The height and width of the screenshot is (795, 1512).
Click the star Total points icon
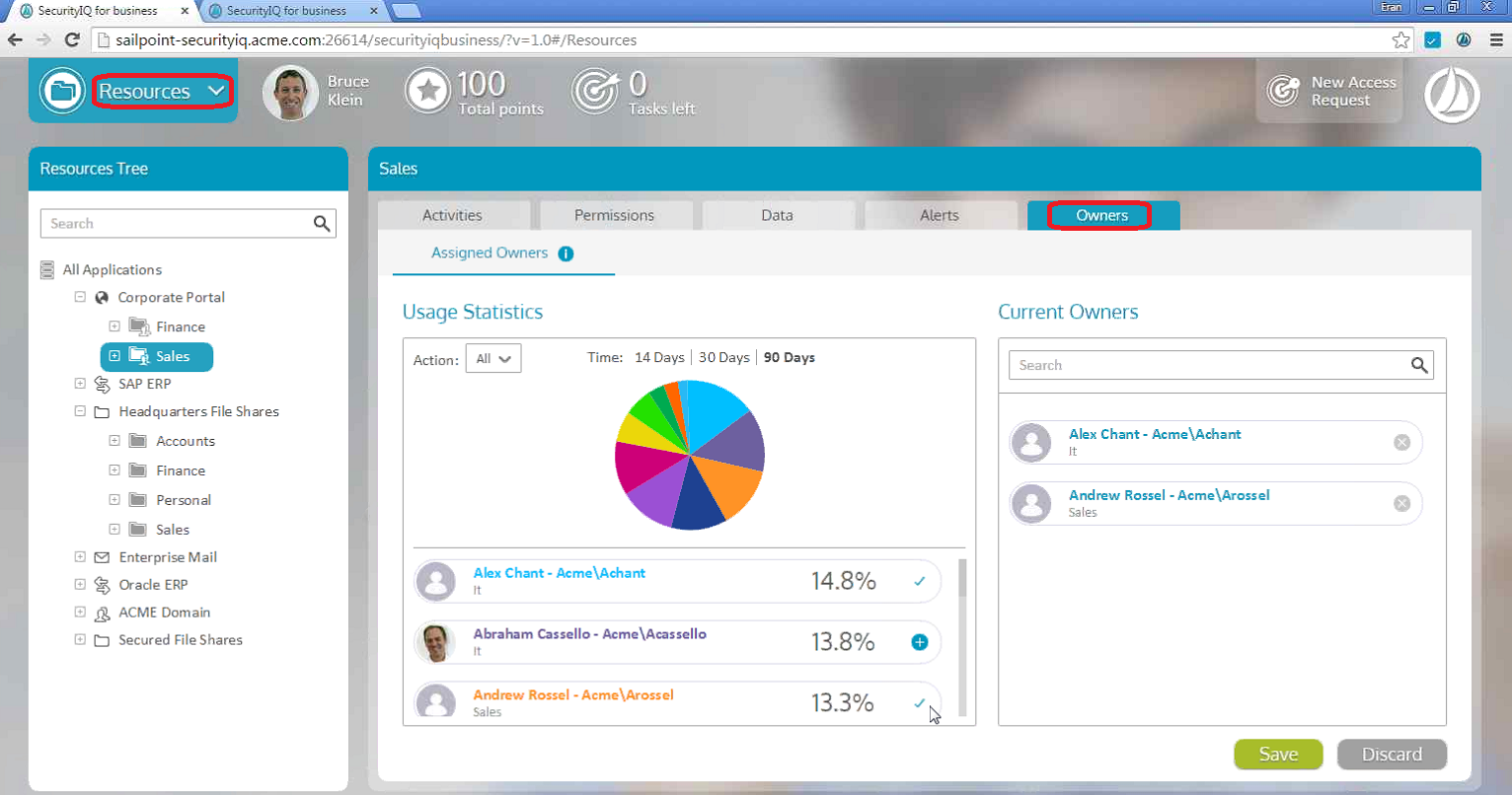pyautogui.click(x=428, y=92)
